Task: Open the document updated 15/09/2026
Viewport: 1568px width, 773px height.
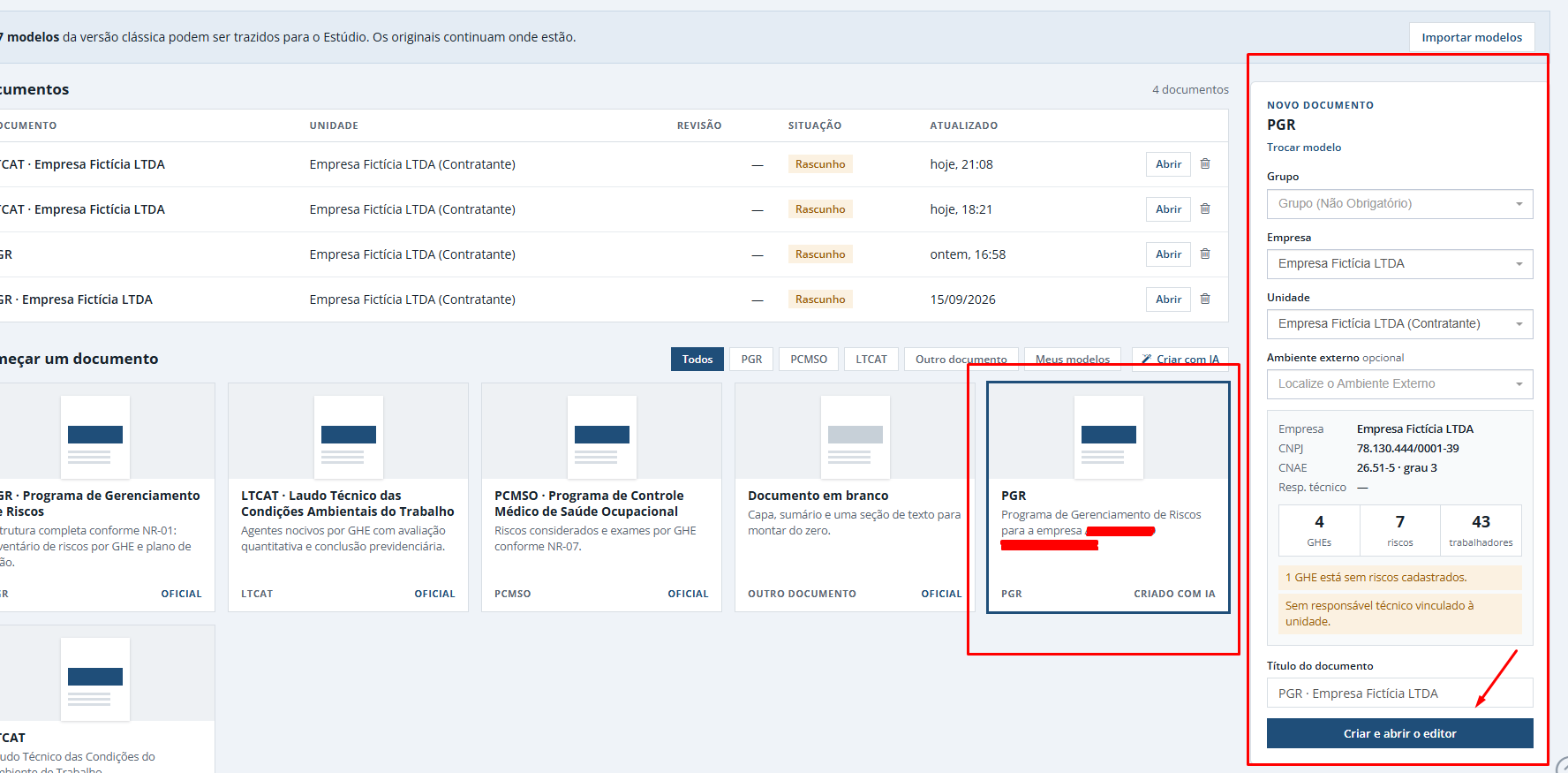Action: pos(1168,299)
